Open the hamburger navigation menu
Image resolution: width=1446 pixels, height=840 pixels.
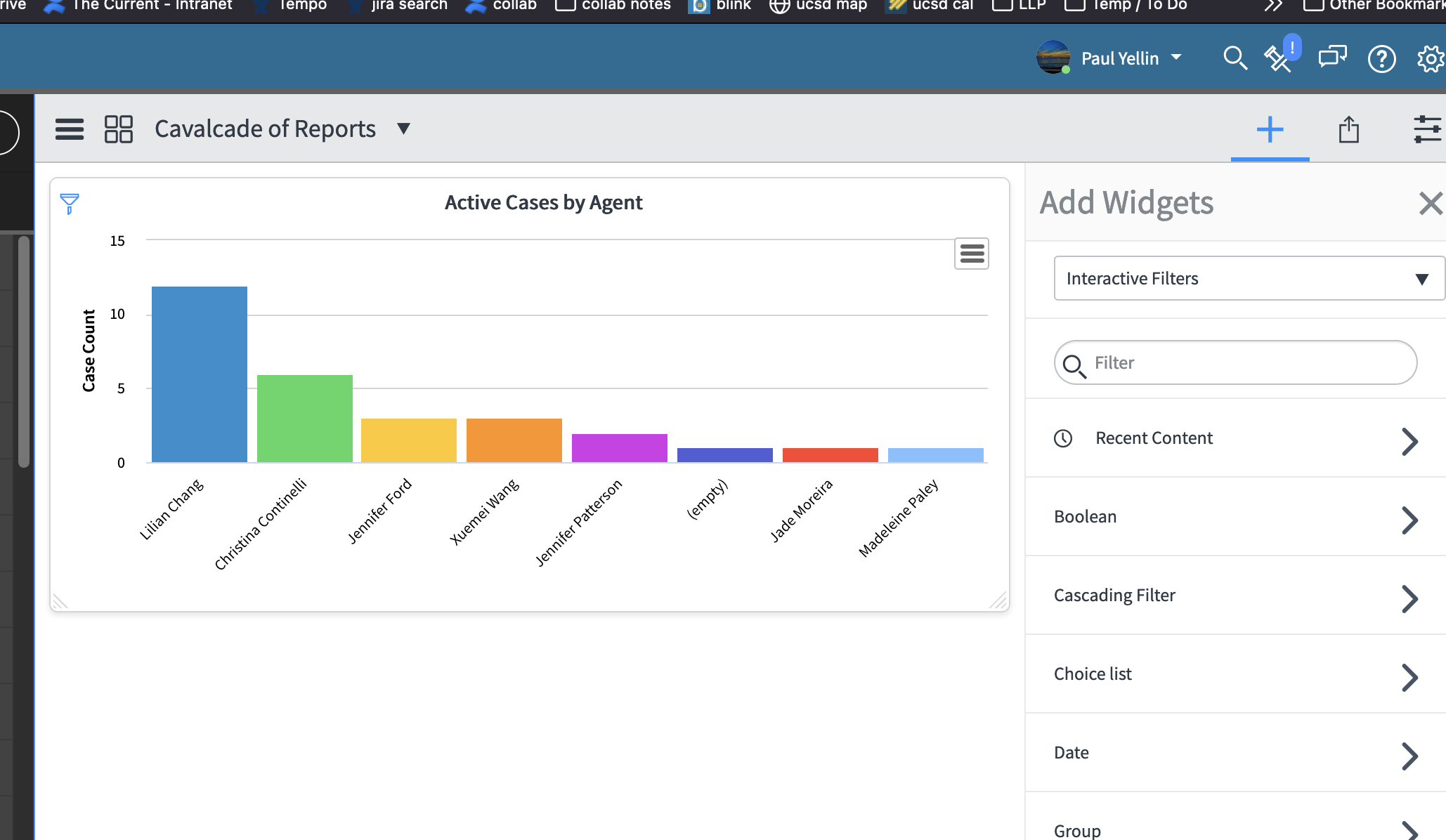(x=70, y=129)
